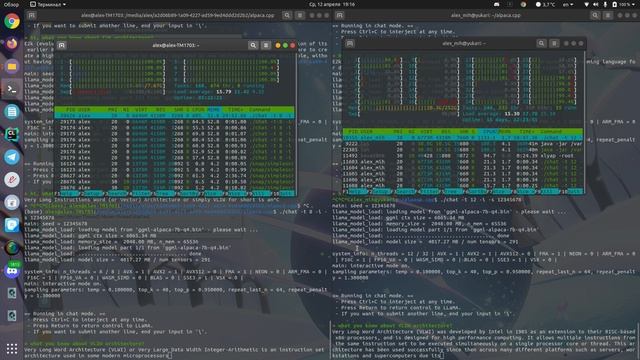Click F10 Quit in right htop window

pyautogui.click(x=572, y=191)
